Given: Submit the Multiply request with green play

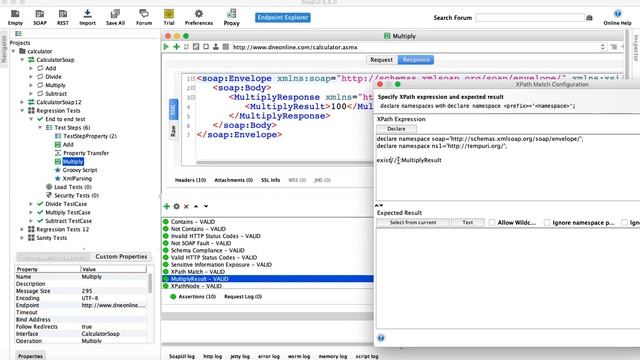Looking at the screenshot, I should (x=166, y=47).
